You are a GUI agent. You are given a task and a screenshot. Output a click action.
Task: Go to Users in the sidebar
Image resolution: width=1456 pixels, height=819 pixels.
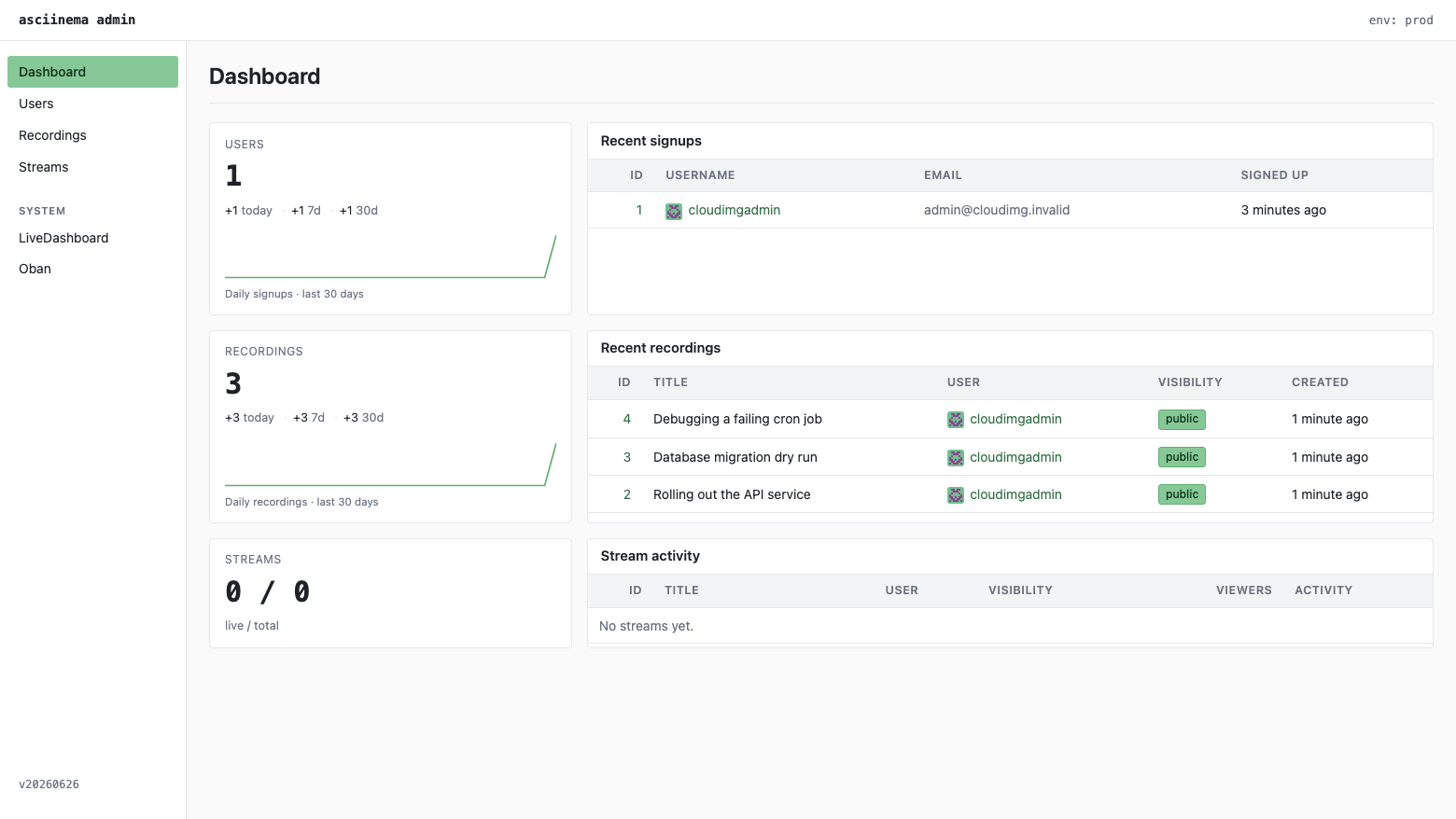tap(92, 104)
